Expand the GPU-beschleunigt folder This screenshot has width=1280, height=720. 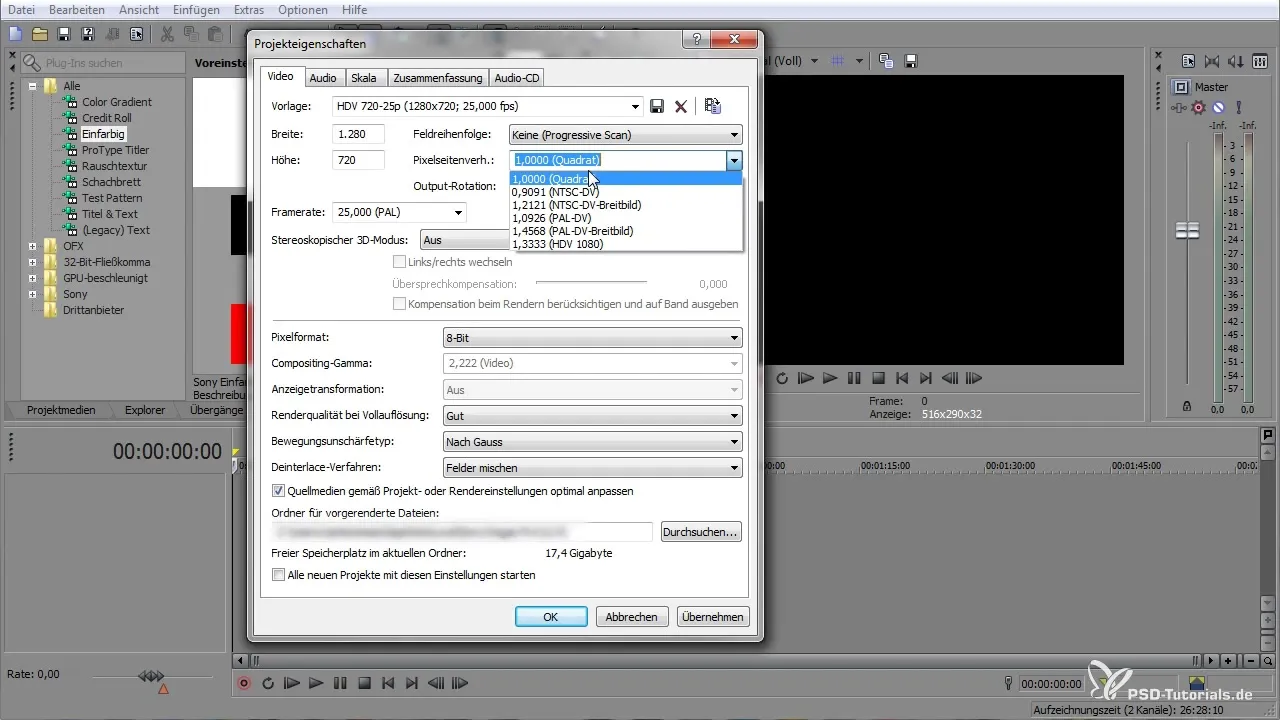pos(33,278)
